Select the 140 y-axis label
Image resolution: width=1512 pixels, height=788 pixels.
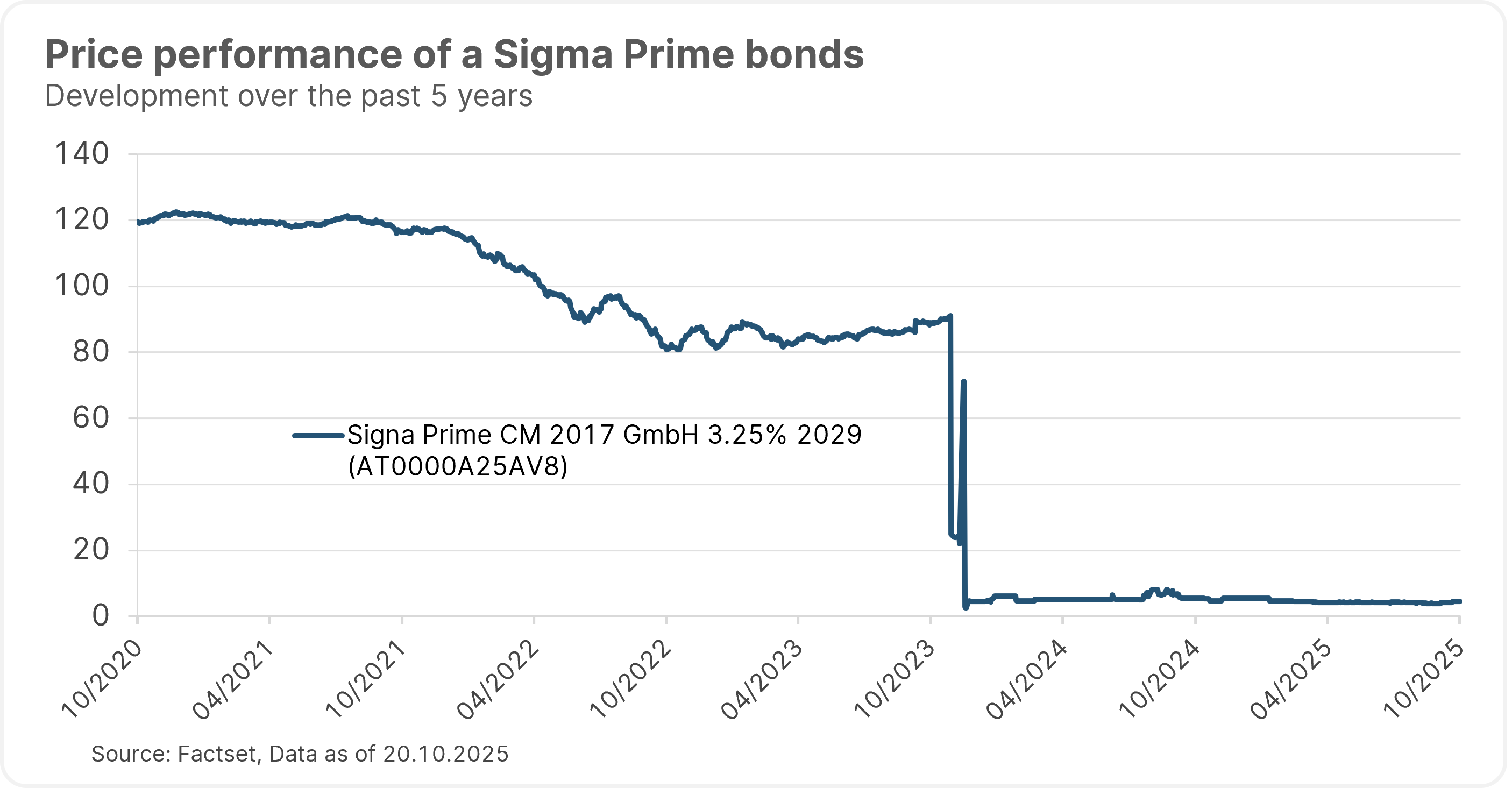[x=82, y=154]
